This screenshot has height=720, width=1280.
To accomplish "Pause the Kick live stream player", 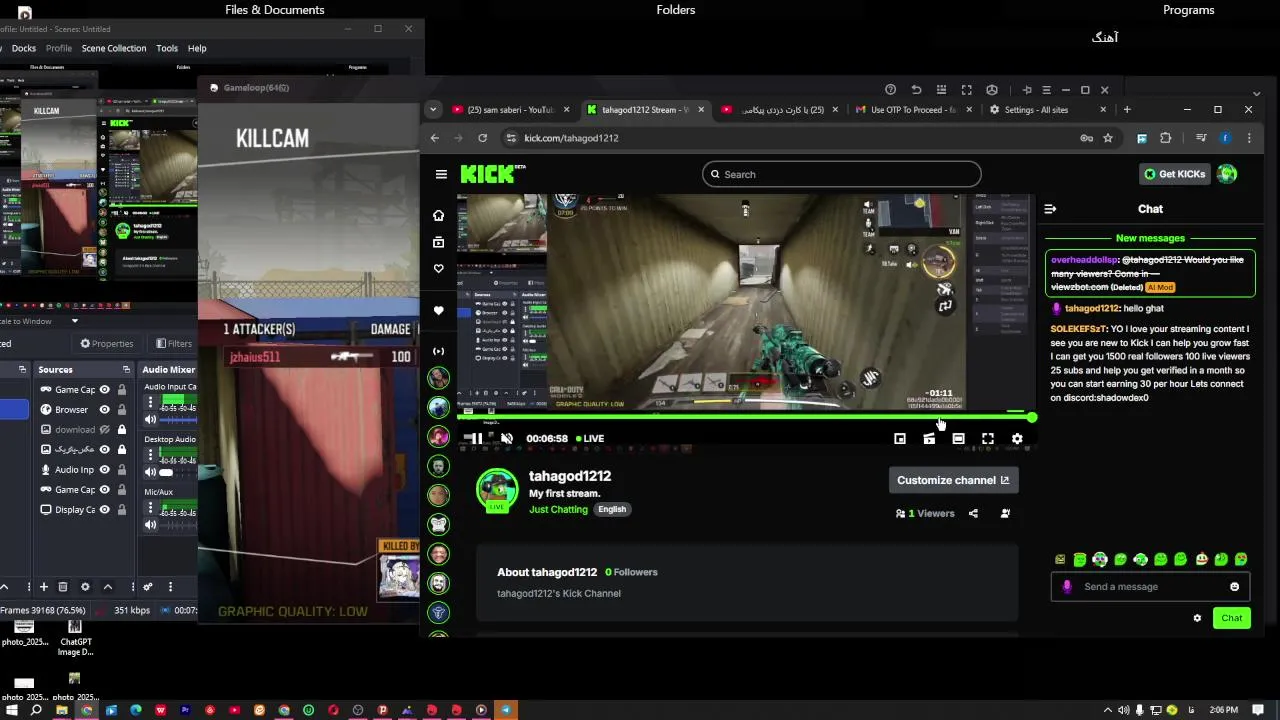I will pyautogui.click(x=477, y=438).
